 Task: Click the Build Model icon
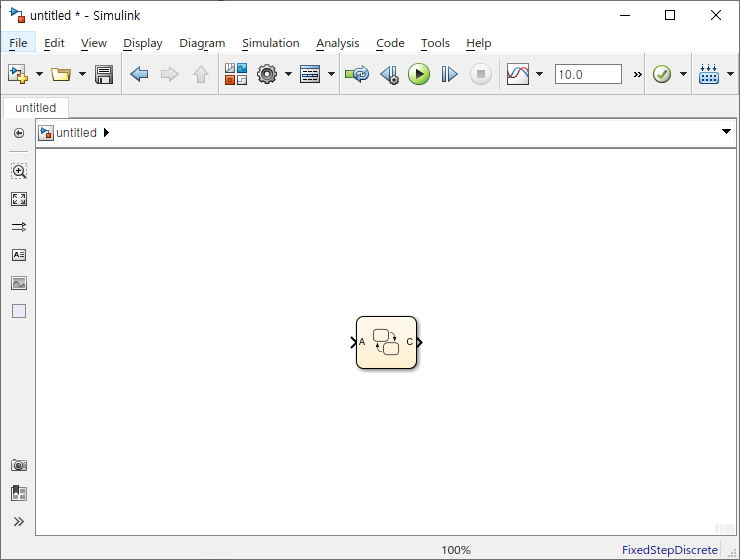tap(709, 74)
